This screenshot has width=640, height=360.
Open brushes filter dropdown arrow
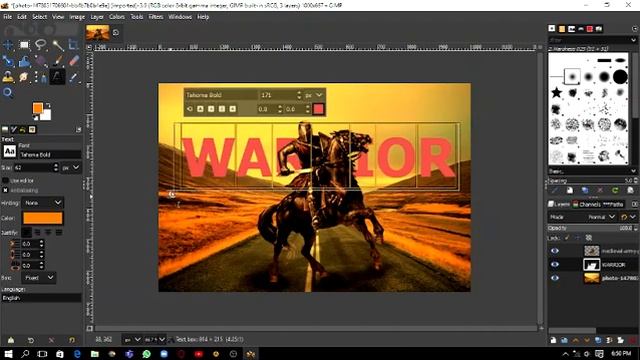tap(633, 40)
